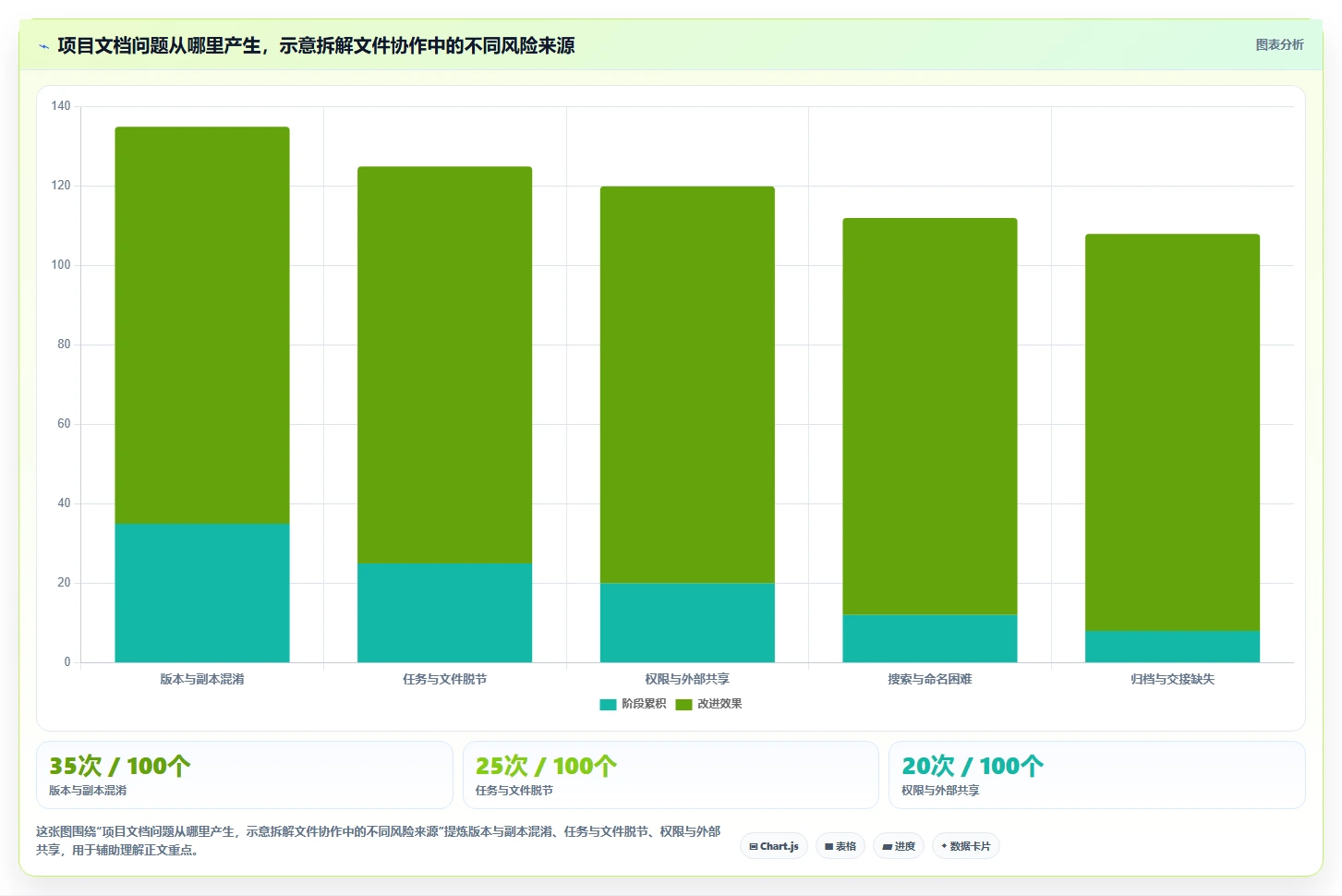Click the x-axis label 权限与外部共享
This screenshot has width=1342, height=896.
click(687, 679)
